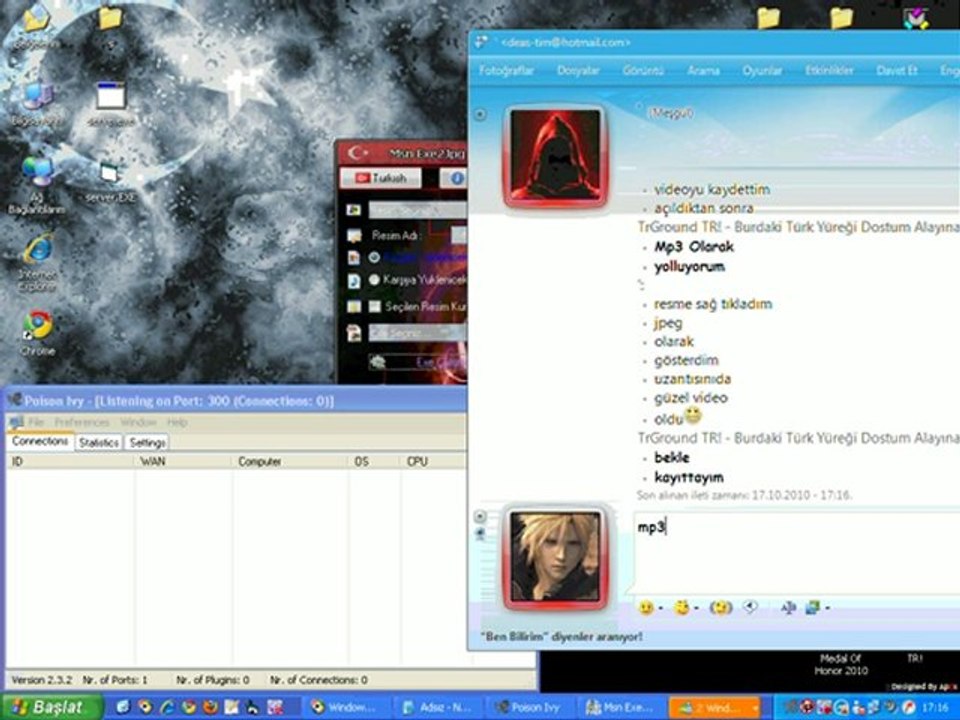This screenshot has width=960, height=720.
Task: Click the Turkish language button
Action: 380,178
